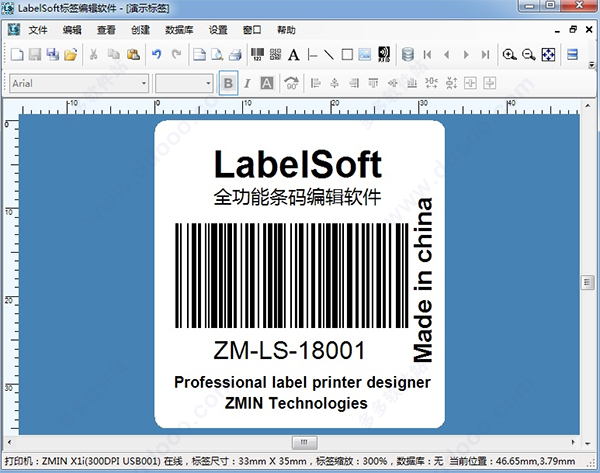Go to last database record
This screenshot has height=473, width=600.
pos(485,55)
